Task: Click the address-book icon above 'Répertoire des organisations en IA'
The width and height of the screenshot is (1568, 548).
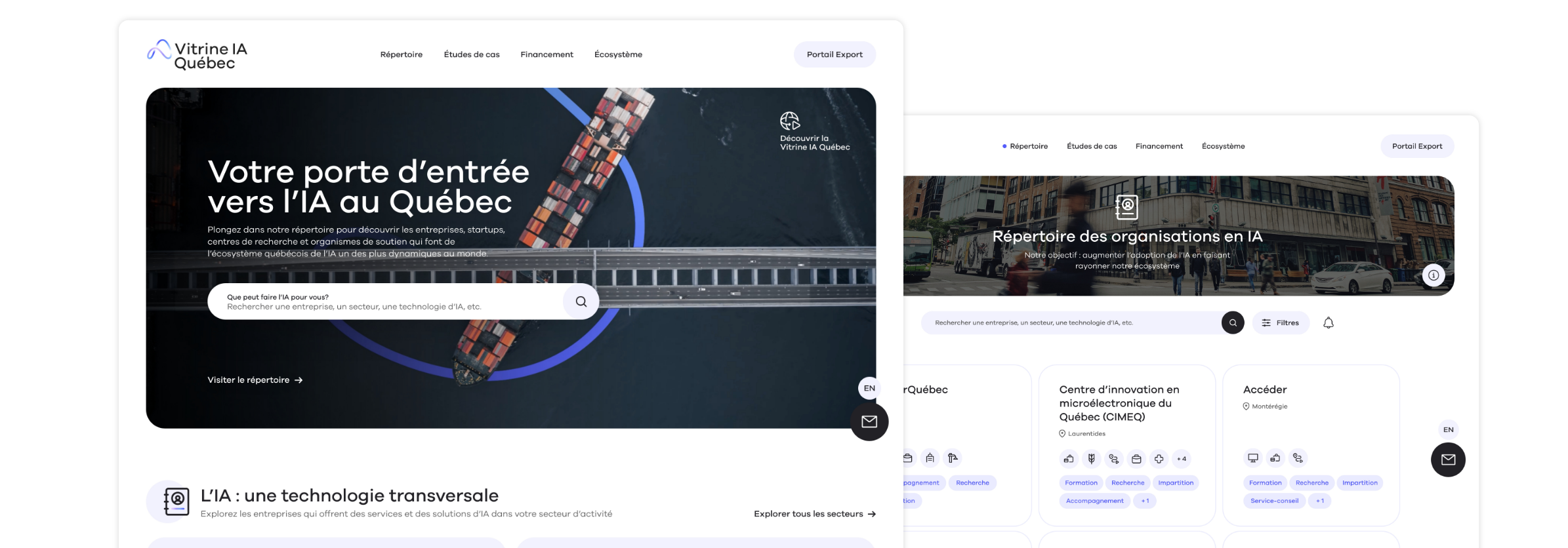Action: point(1126,207)
